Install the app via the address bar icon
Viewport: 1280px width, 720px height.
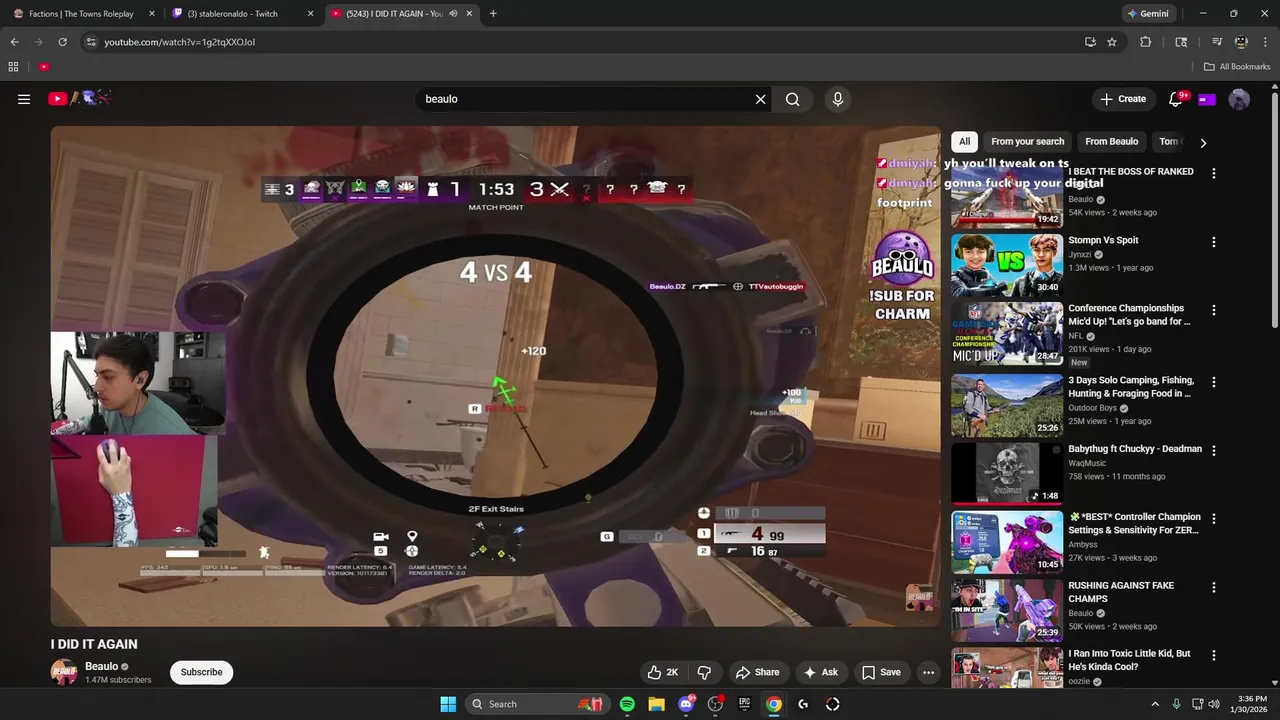(1090, 42)
